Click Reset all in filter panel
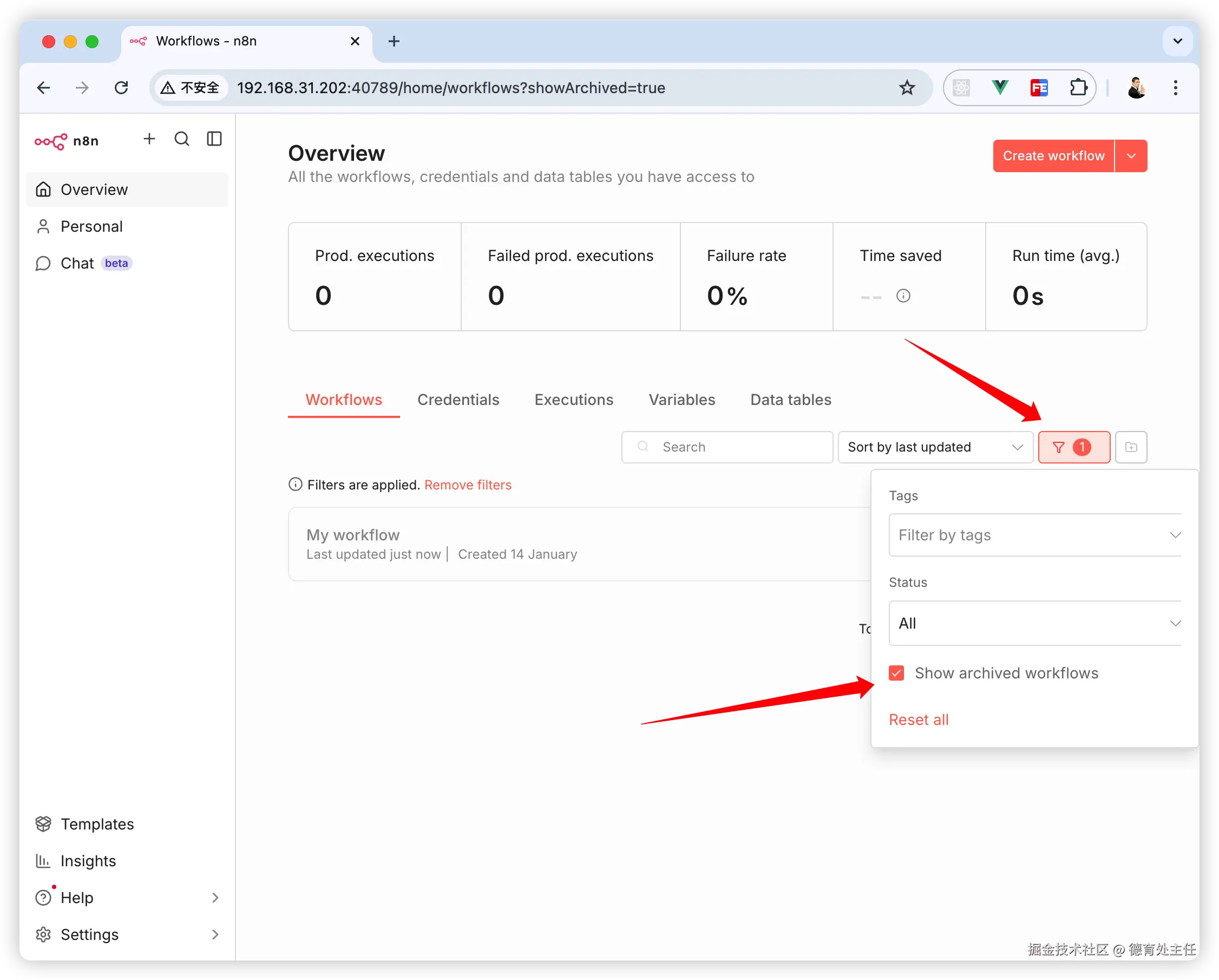 (x=918, y=720)
